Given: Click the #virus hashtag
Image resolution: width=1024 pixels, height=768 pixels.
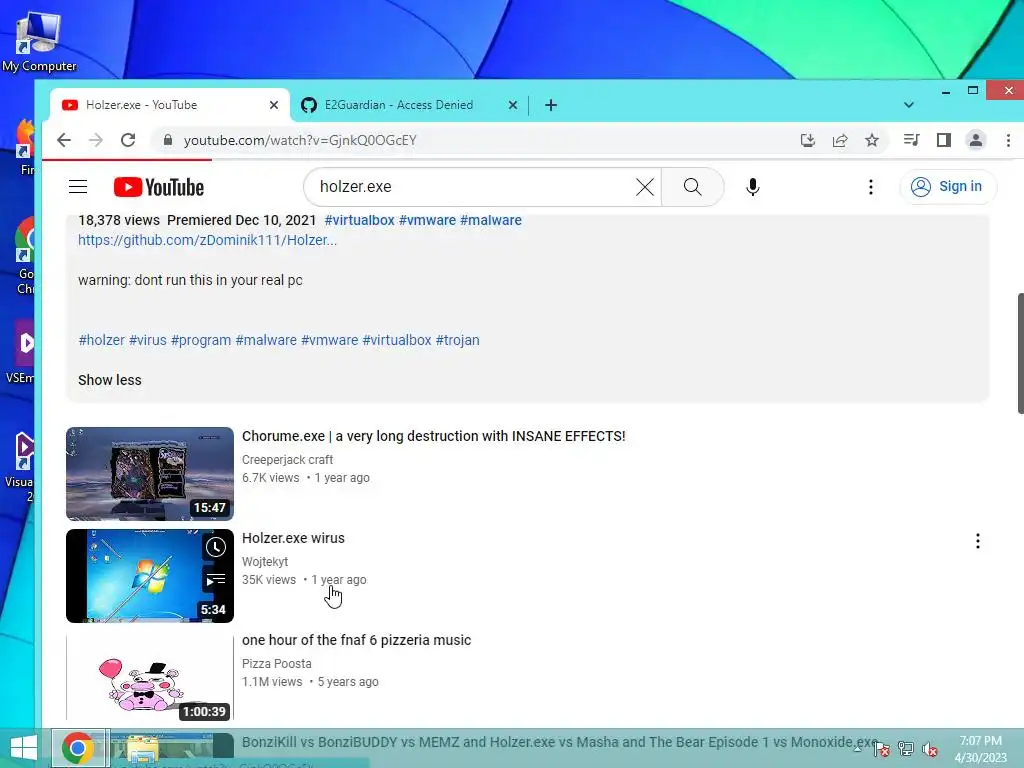Looking at the screenshot, I should (x=148, y=340).
